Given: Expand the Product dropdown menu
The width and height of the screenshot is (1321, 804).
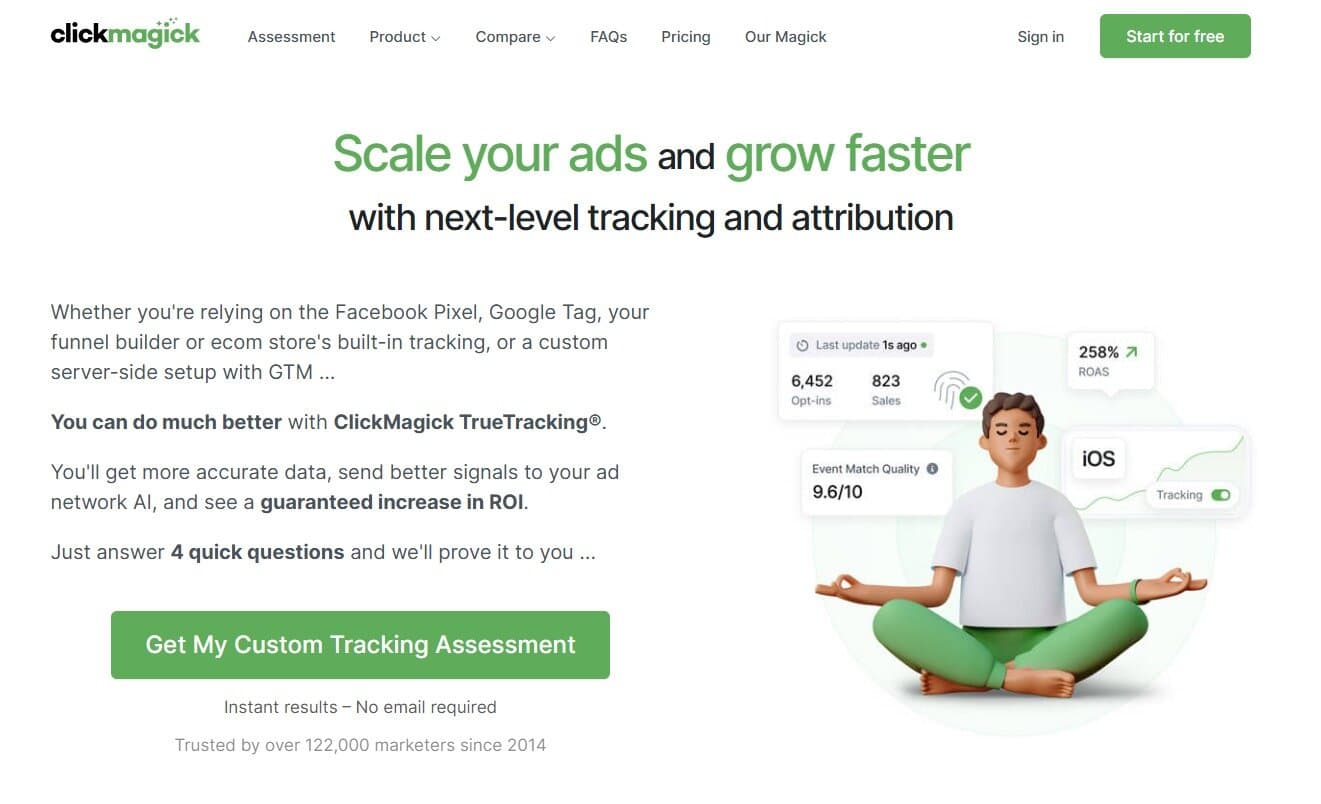Looking at the screenshot, I should [x=404, y=37].
